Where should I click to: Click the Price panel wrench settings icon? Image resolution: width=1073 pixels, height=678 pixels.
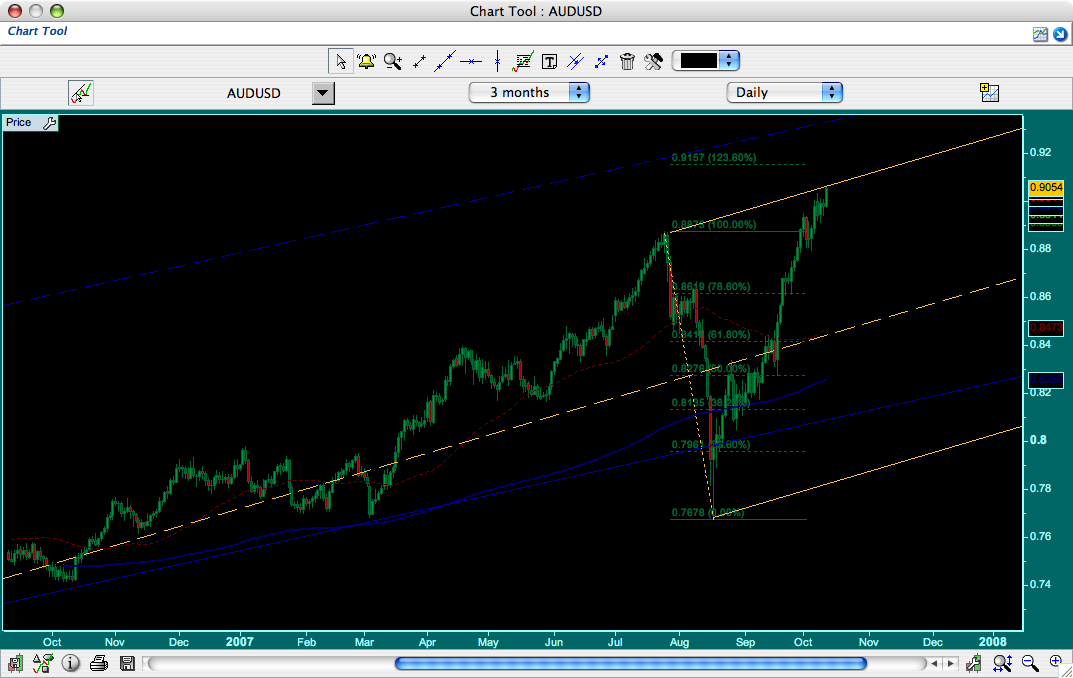coord(49,122)
